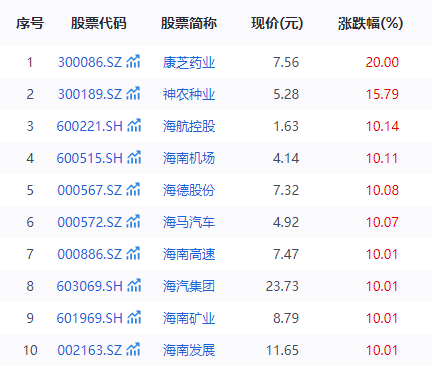
Task: Select stock code 002163.SZ
Action: 90,350
